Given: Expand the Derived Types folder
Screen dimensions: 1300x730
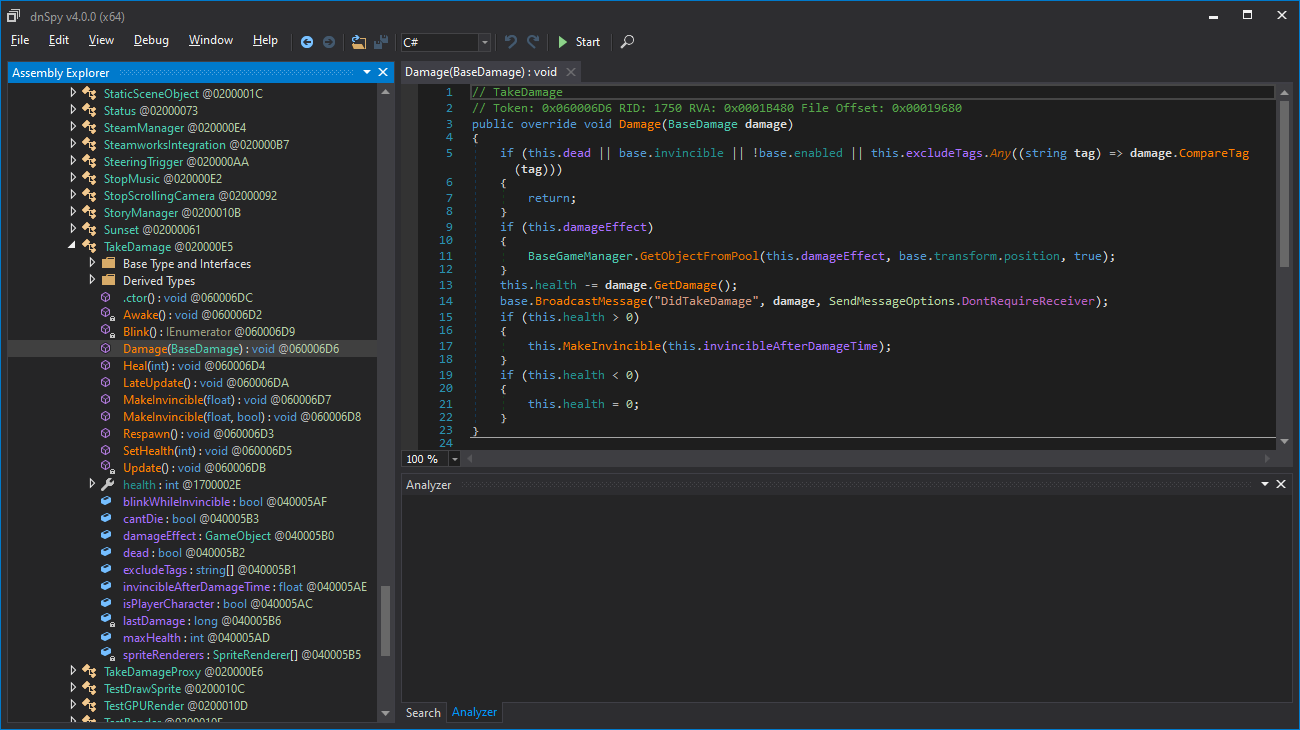Looking at the screenshot, I should pyautogui.click(x=92, y=281).
